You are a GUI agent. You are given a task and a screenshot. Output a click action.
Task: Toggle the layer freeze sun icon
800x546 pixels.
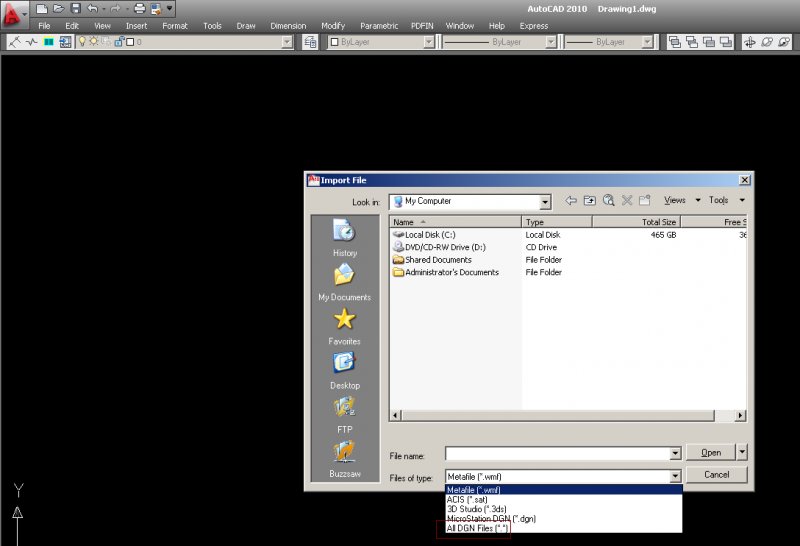click(x=94, y=41)
